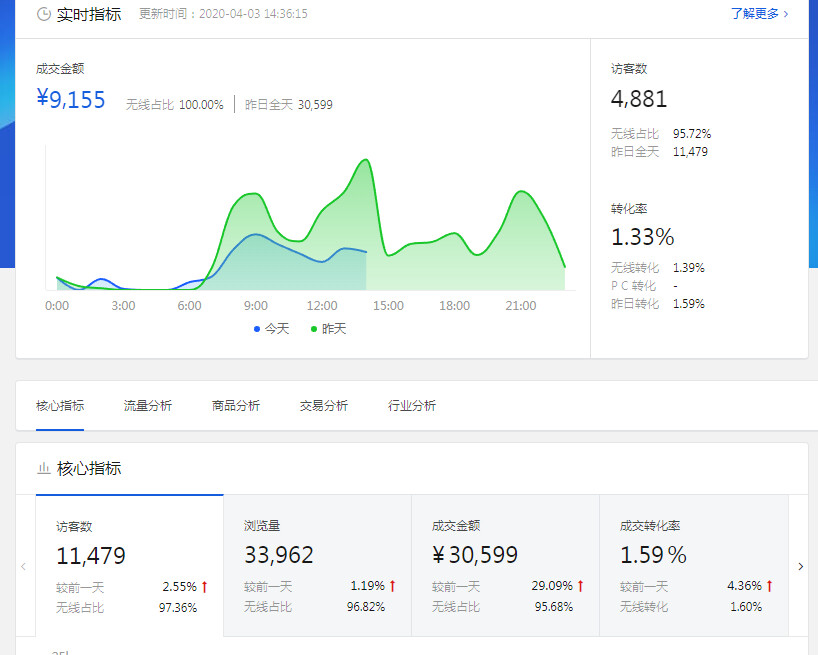
Task: Click the red up arrow in 成交金额 card
Action: click(580, 587)
